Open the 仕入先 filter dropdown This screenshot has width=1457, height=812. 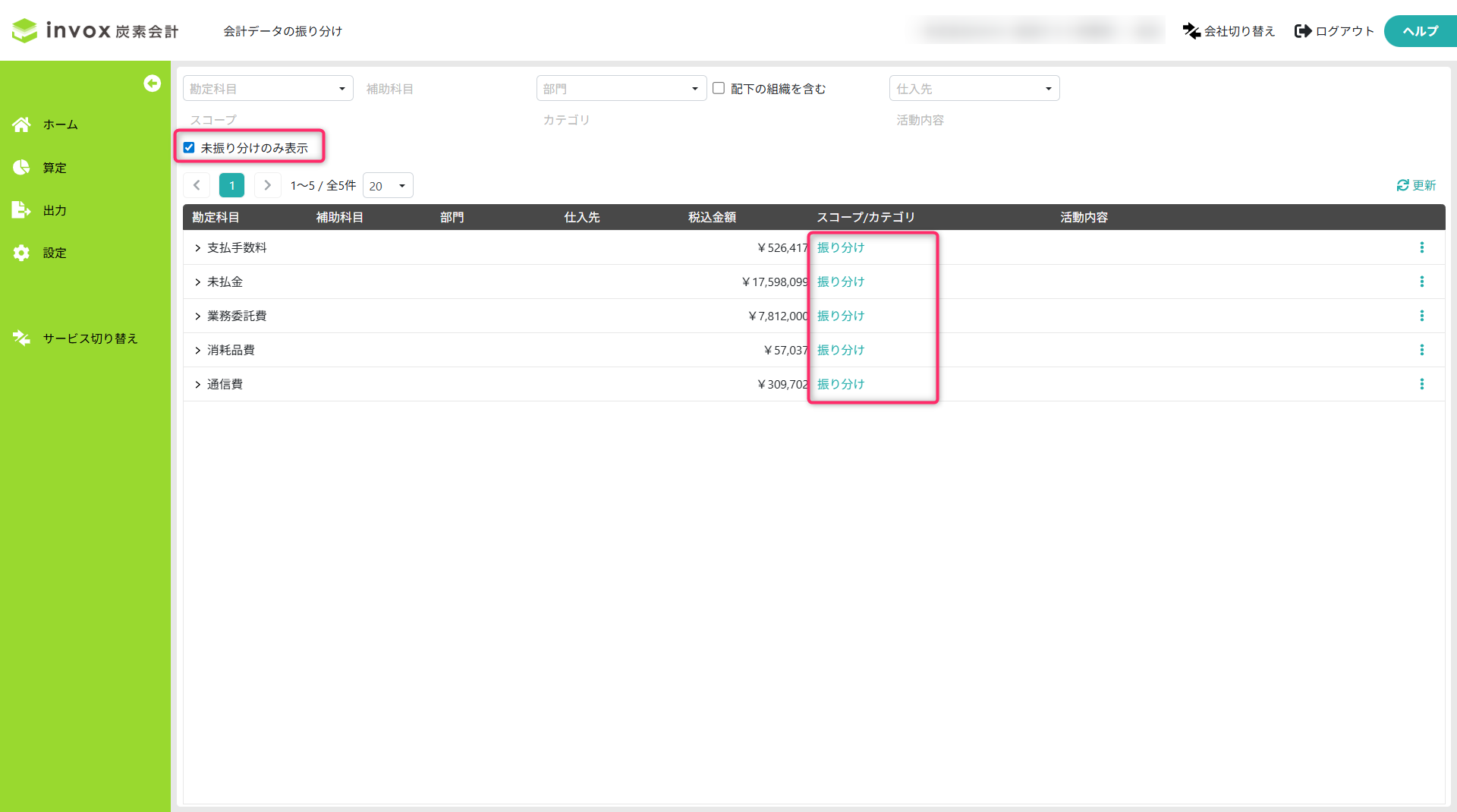pos(974,89)
